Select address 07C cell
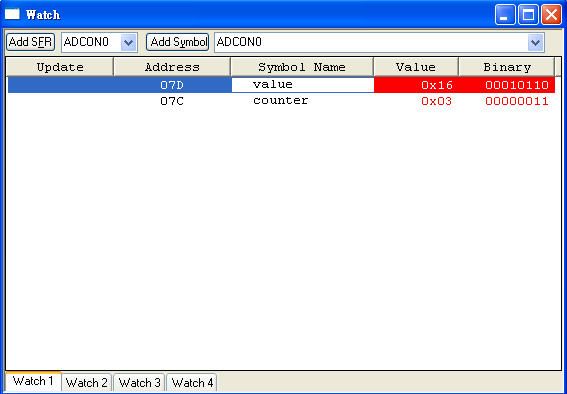The height and width of the screenshot is (394, 567). [172, 101]
